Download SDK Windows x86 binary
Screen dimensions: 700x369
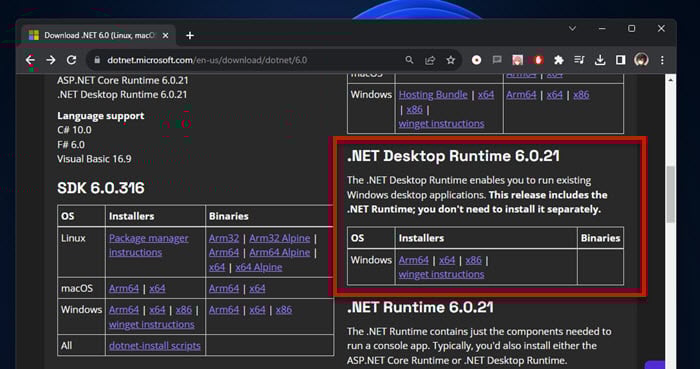(283, 310)
